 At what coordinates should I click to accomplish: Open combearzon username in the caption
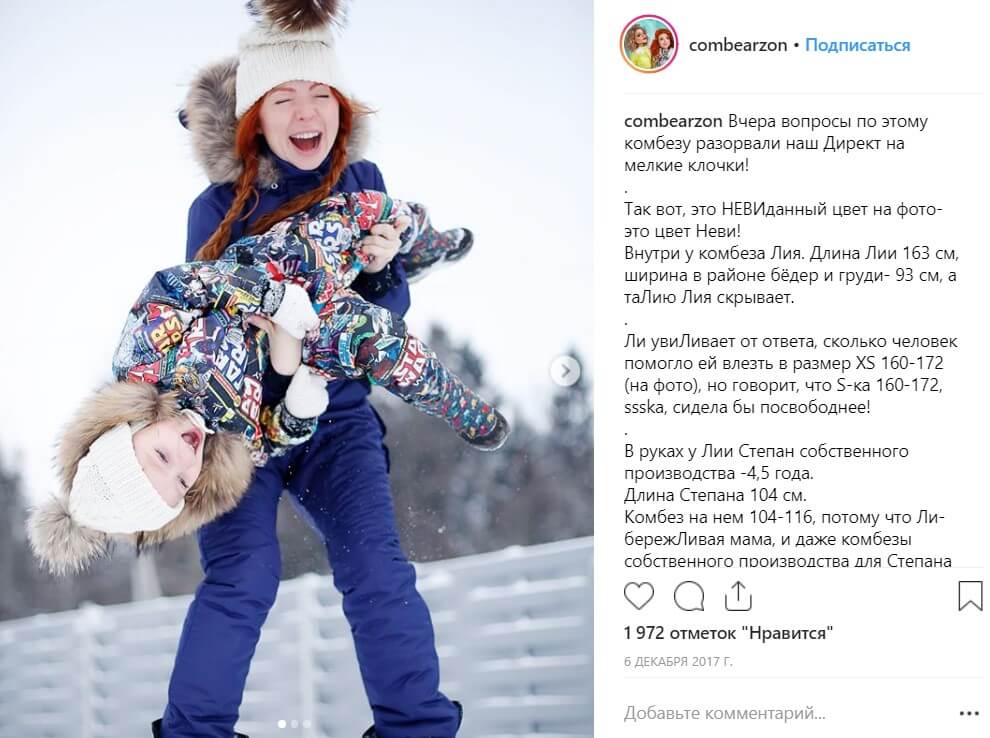coord(673,121)
